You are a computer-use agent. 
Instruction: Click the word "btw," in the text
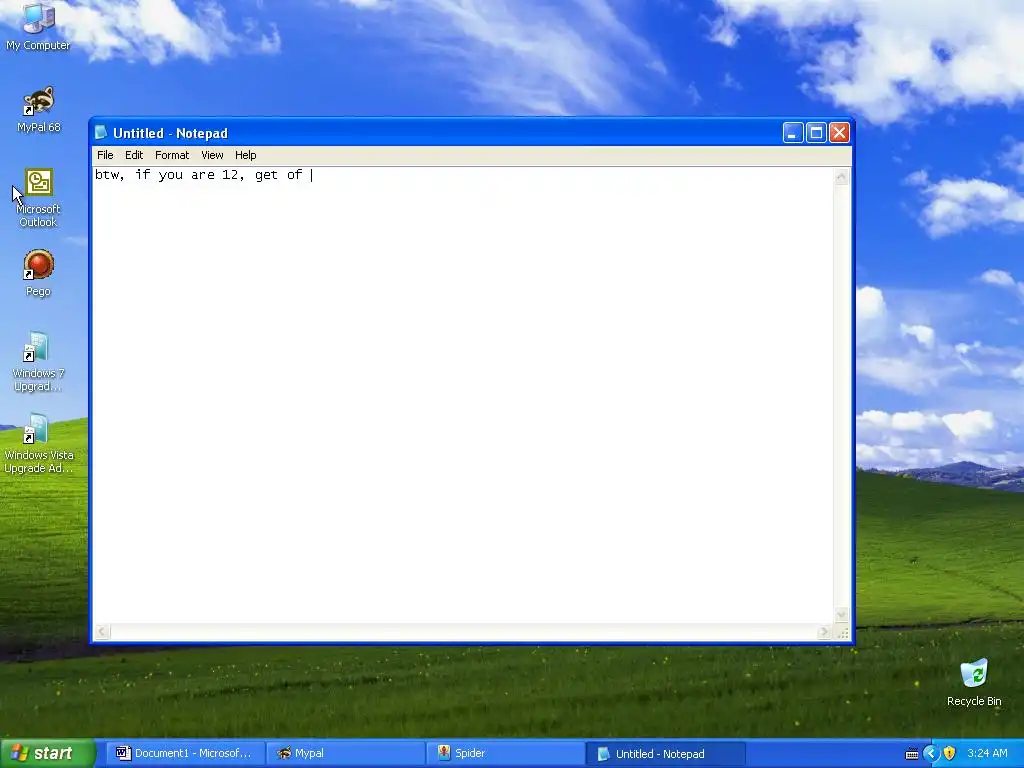pyautogui.click(x=109, y=175)
